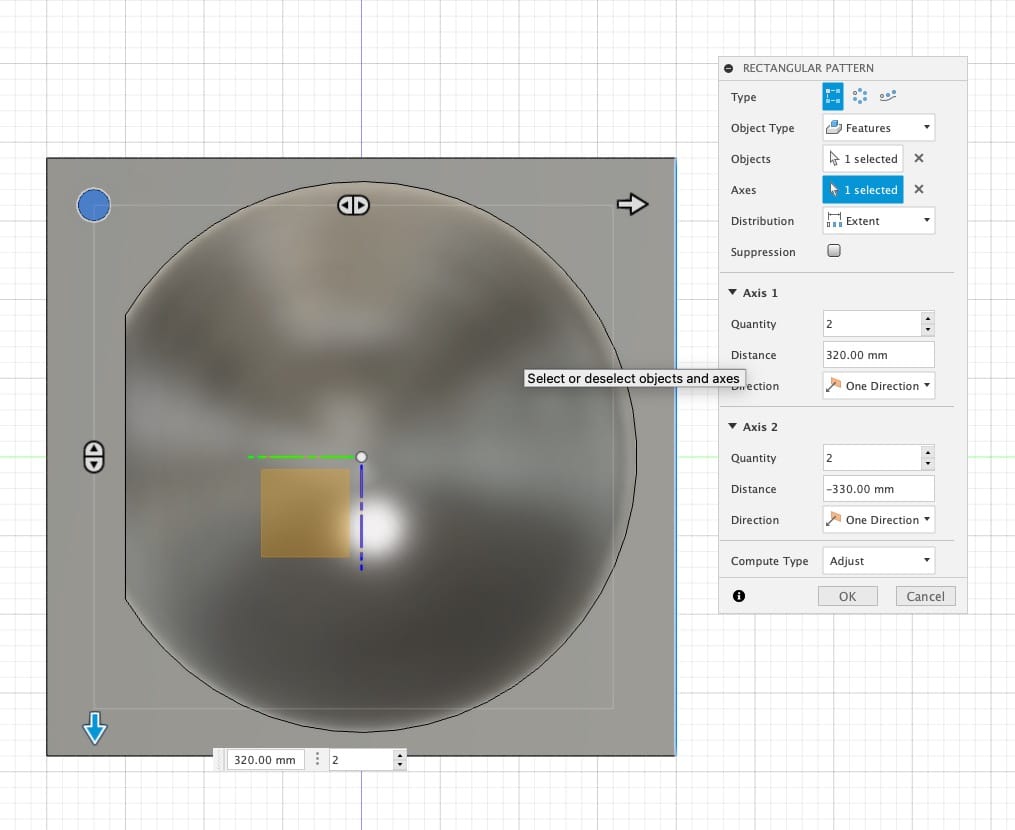The height and width of the screenshot is (830, 1015).
Task: Click the white origin point marker
Action: coord(361,456)
